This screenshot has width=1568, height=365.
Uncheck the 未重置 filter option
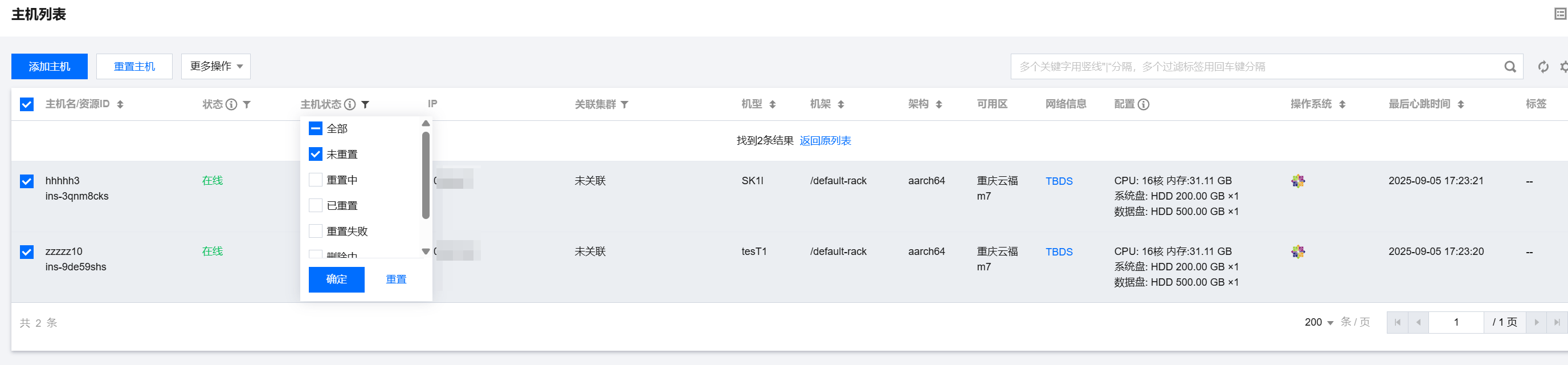(x=315, y=154)
